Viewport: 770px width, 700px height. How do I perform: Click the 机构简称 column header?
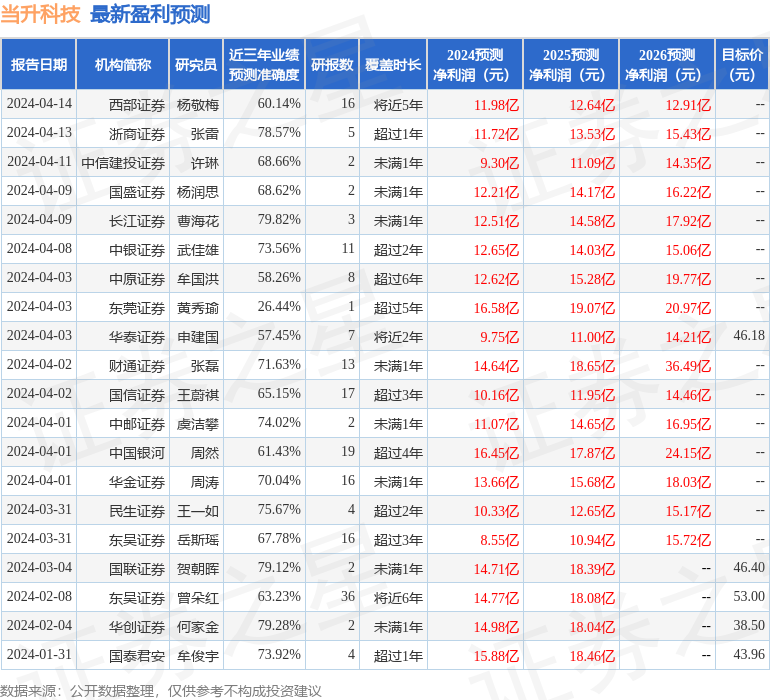pyautogui.click(x=123, y=64)
